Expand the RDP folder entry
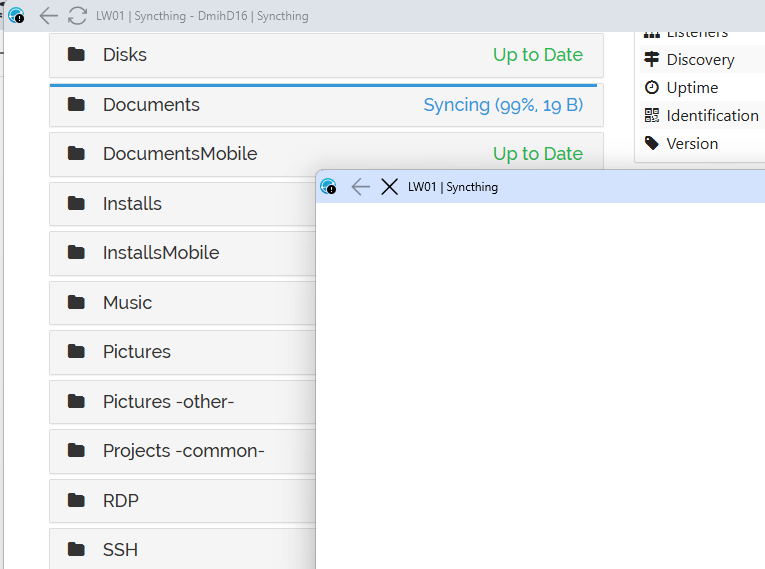 [x=120, y=500]
